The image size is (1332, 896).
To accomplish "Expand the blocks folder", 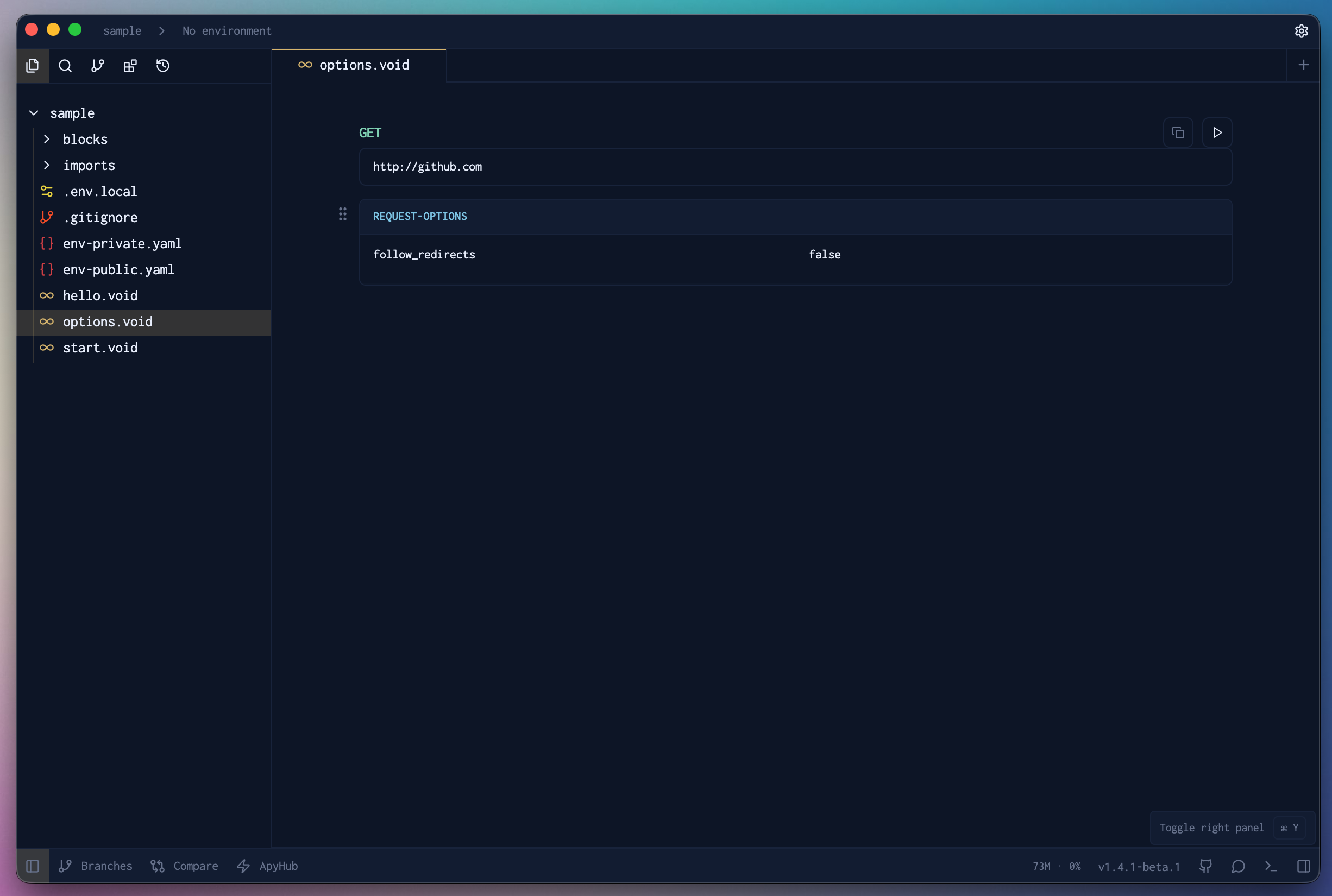I will [47, 139].
